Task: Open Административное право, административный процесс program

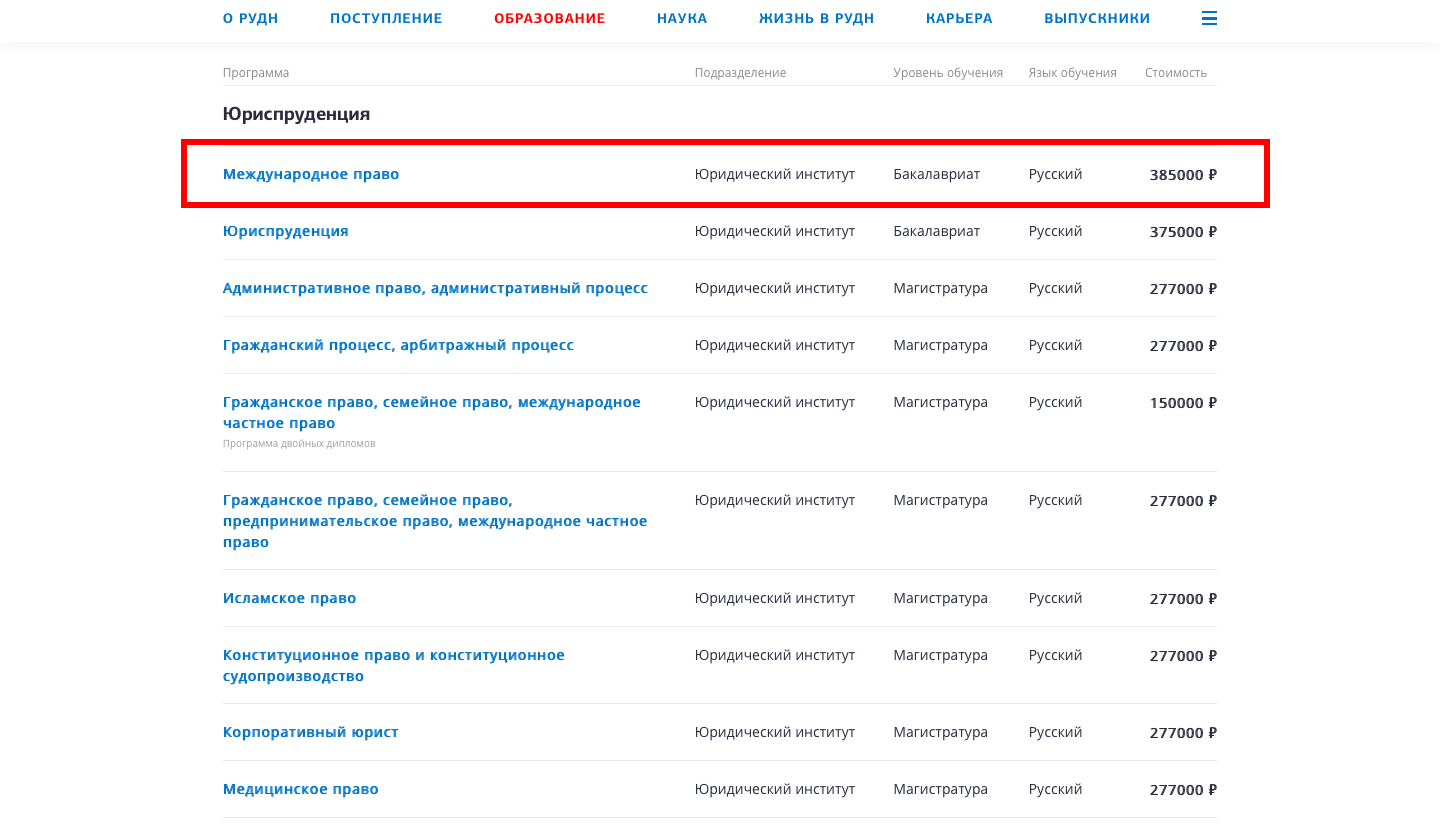Action: pos(435,288)
